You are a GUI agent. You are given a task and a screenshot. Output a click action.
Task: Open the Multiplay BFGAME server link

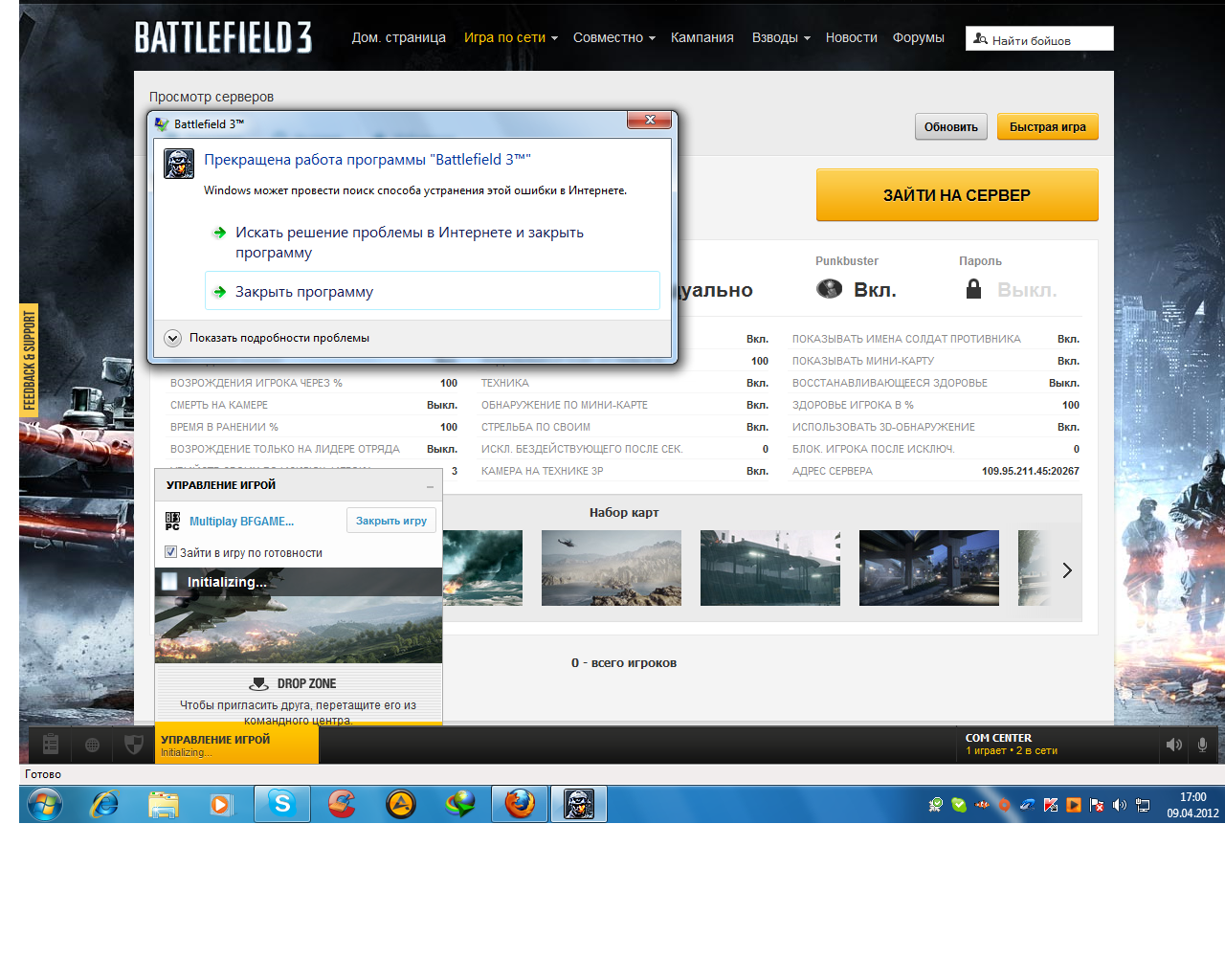(x=241, y=522)
